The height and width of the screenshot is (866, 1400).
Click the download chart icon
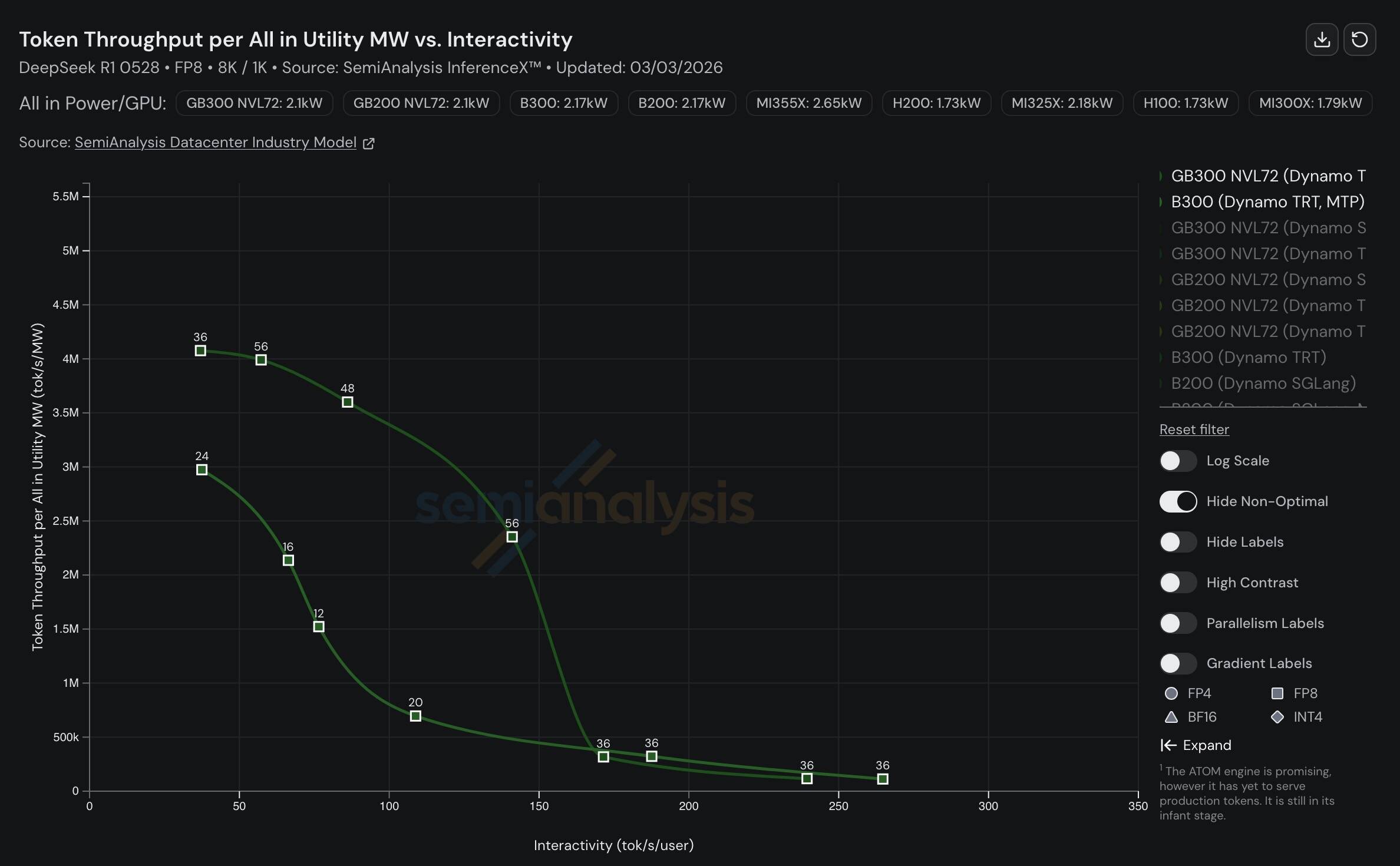[1322, 39]
